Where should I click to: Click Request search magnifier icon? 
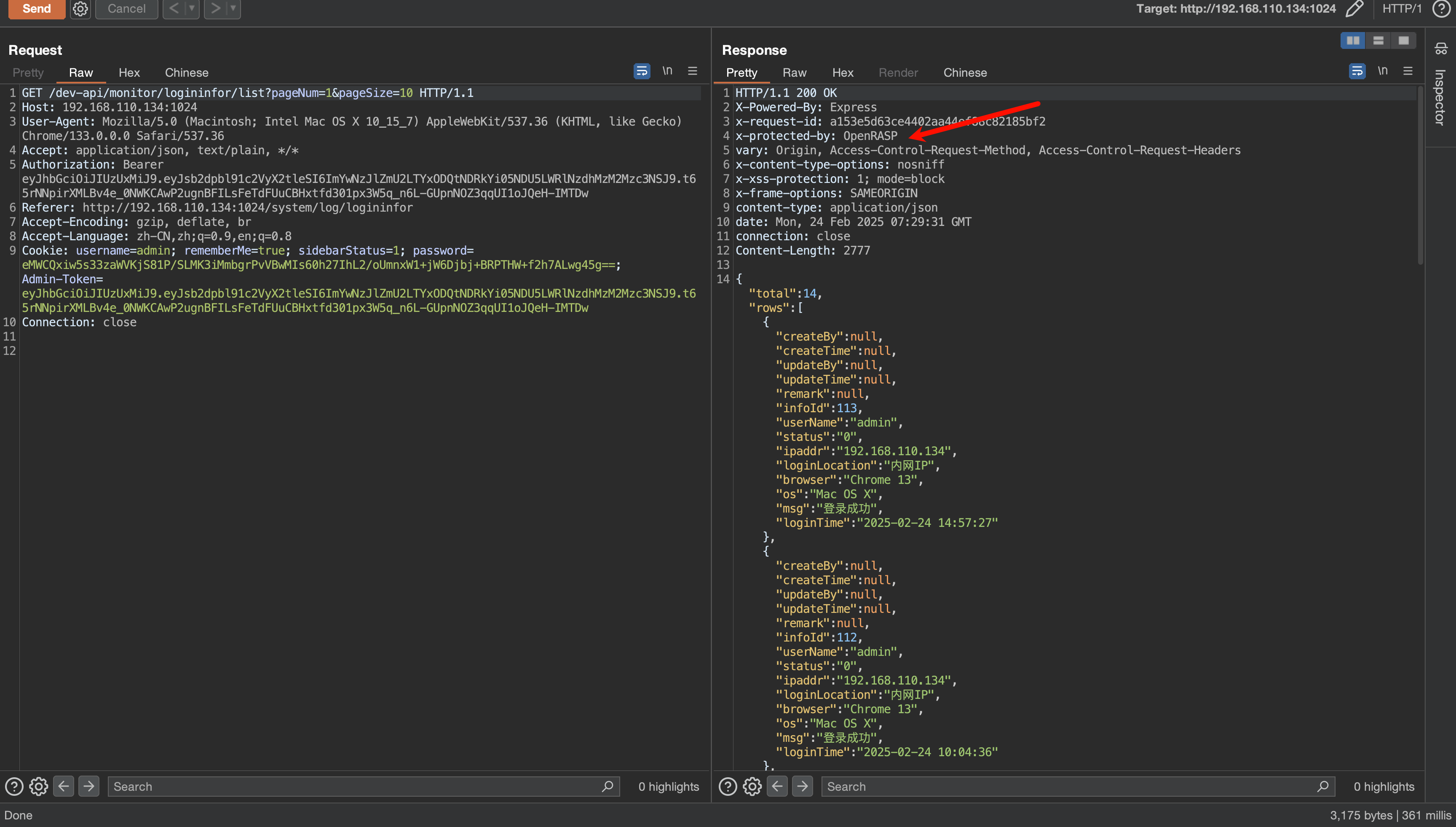click(608, 787)
